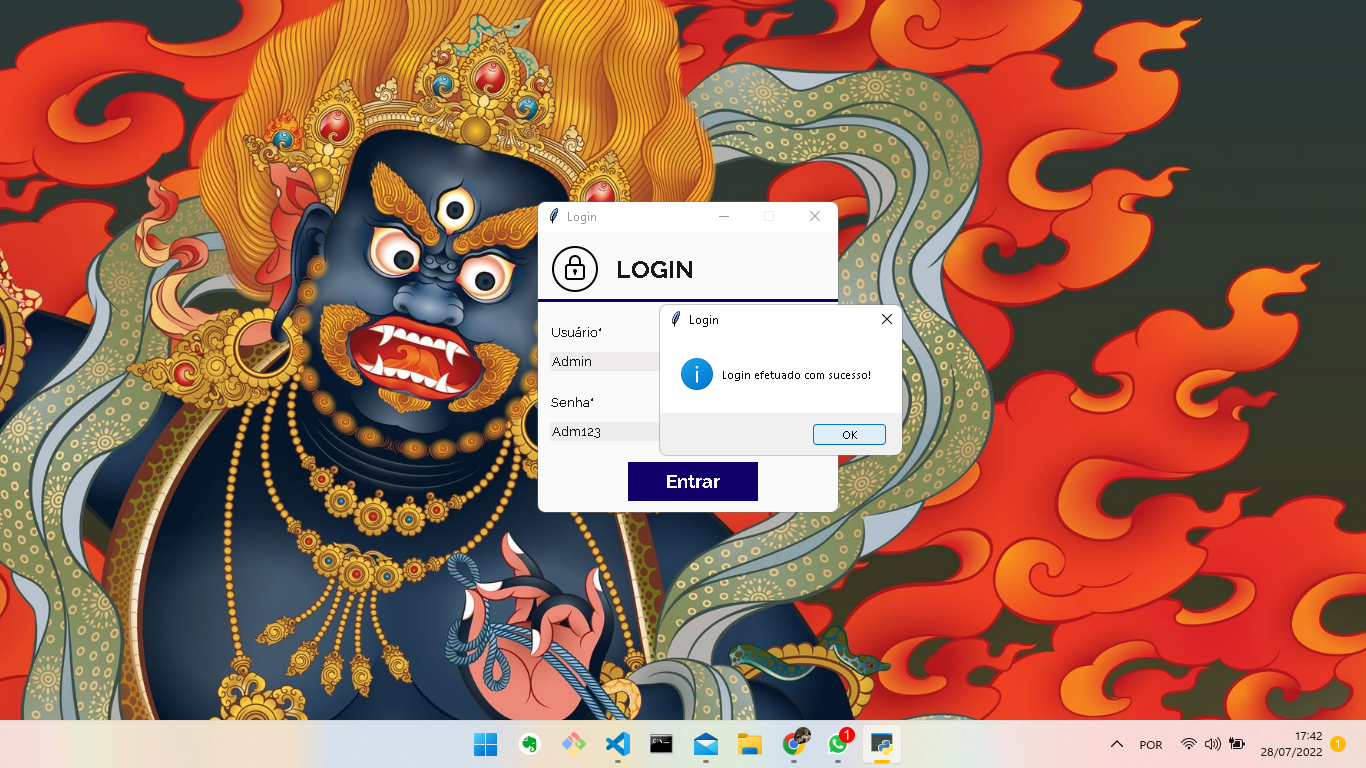Open the Mail app from the taskbar

coord(705,745)
